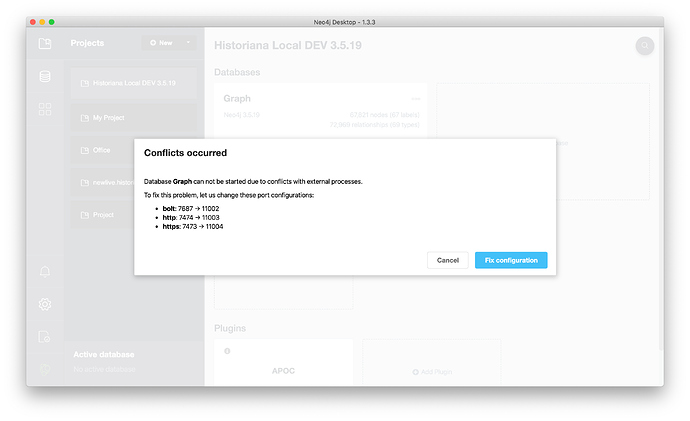Click the Plugins section heading

pos(230,328)
